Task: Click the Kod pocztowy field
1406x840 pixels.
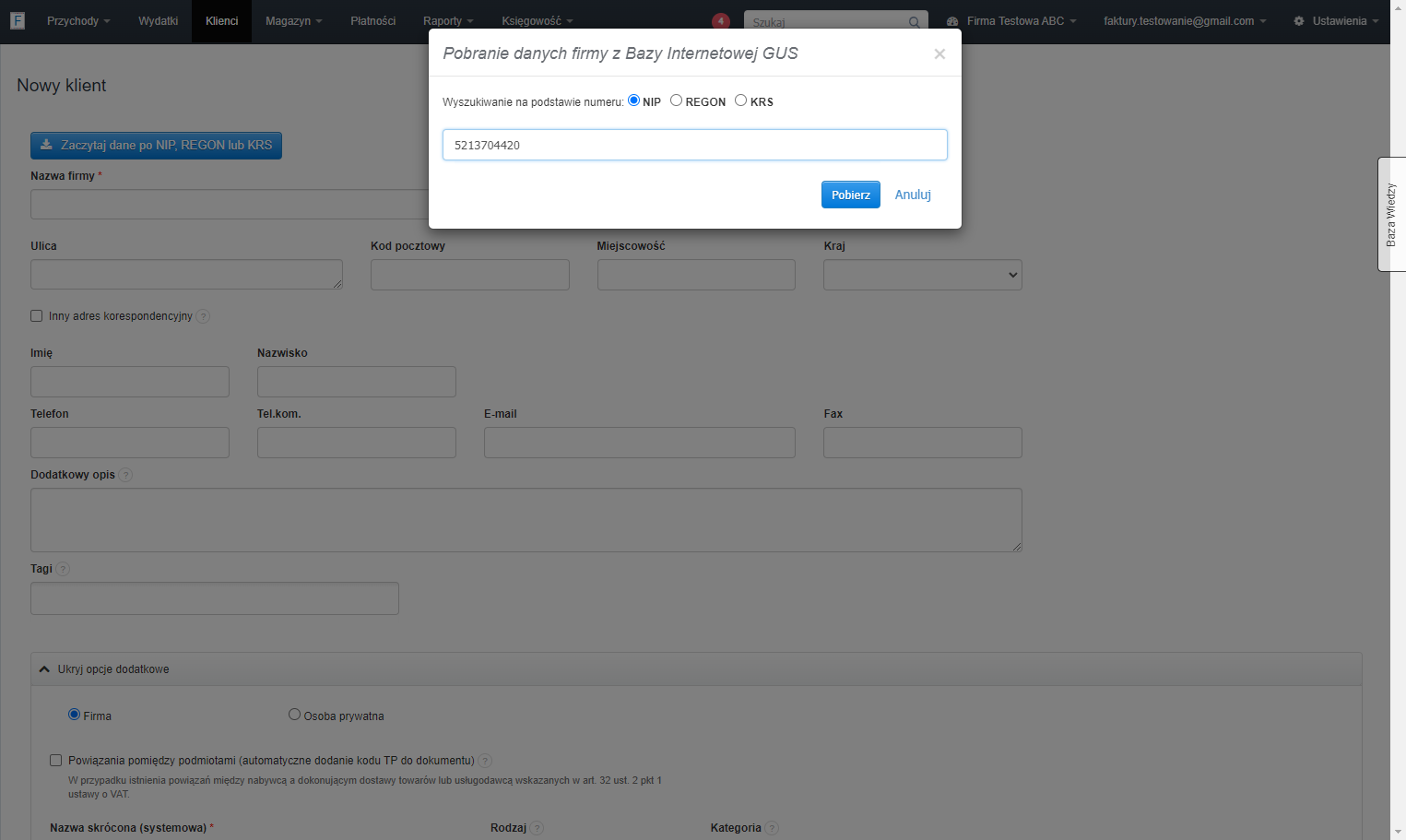Action: [x=470, y=275]
